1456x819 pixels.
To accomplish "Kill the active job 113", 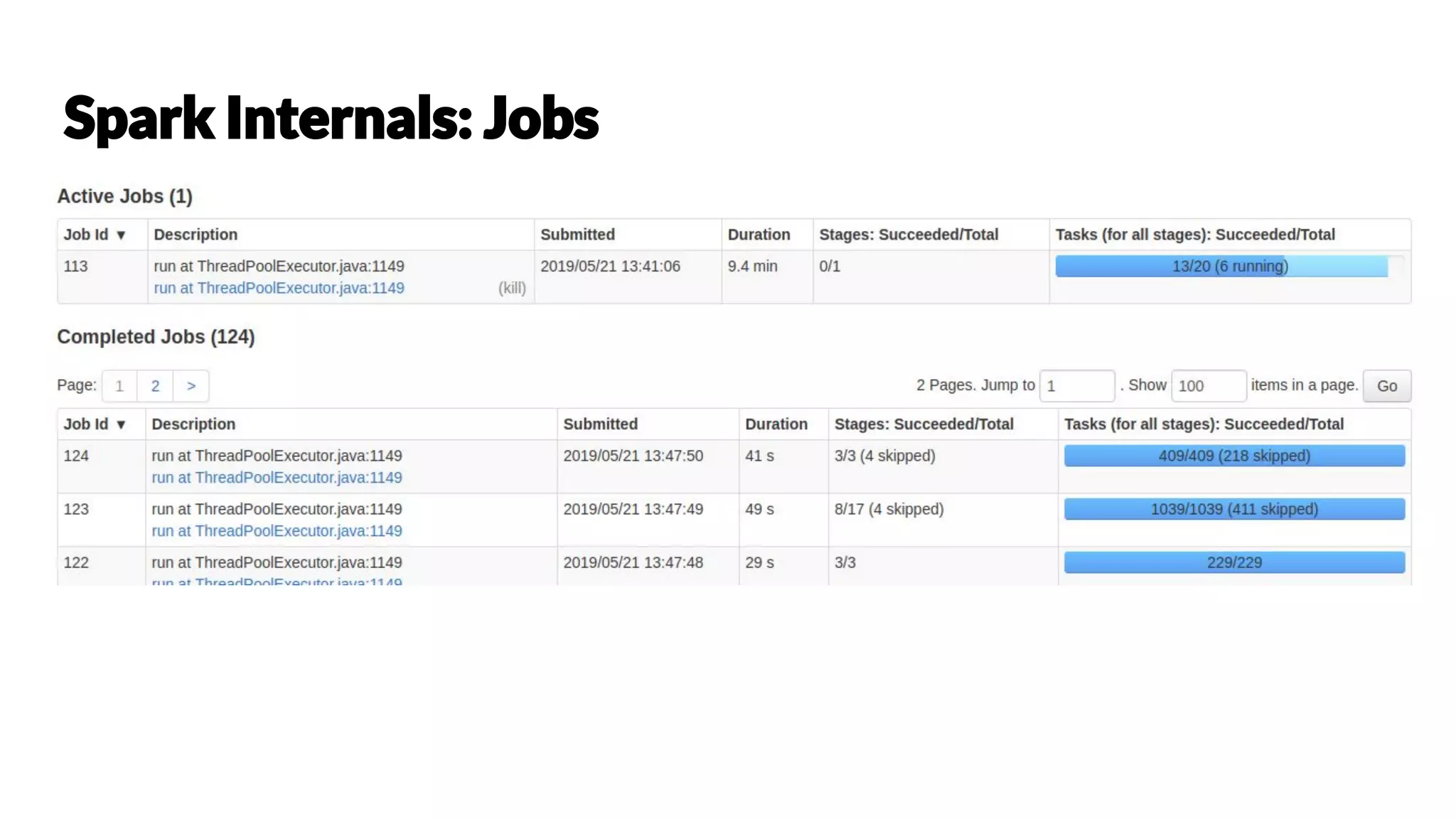I will 512,288.
